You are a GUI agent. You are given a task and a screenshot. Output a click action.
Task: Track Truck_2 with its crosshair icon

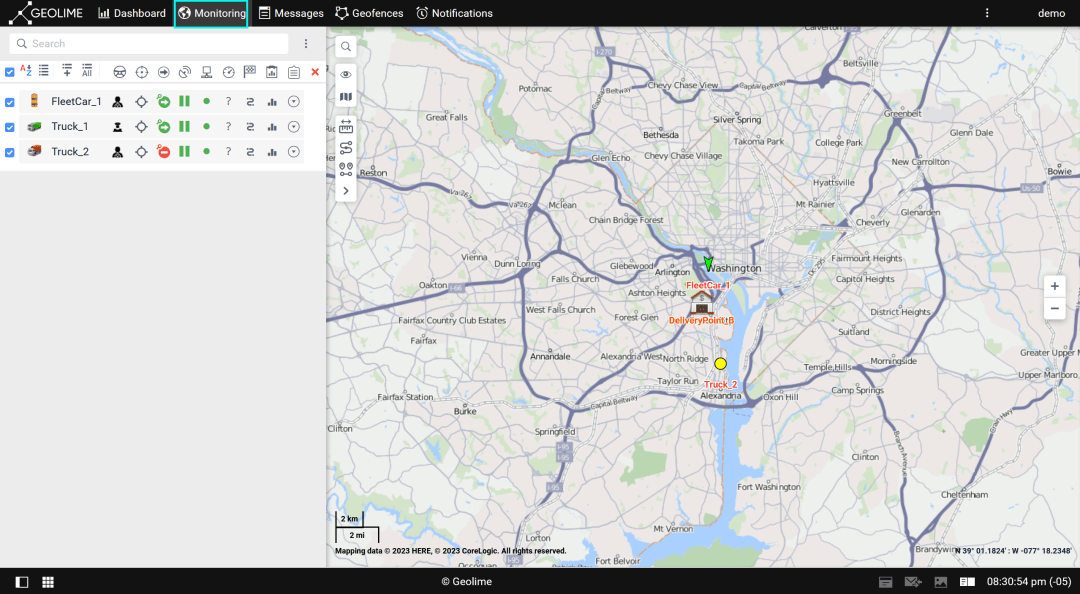click(x=141, y=152)
